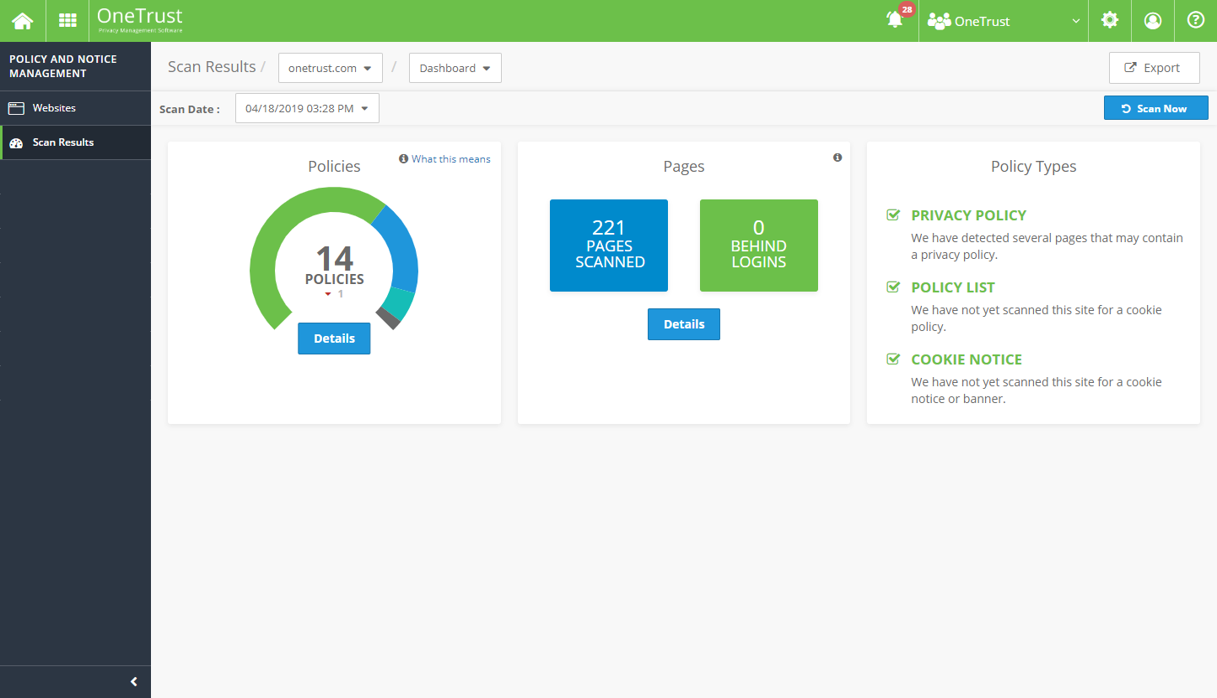Click the Scan Now button
1217x698 pixels.
pyautogui.click(x=1156, y=108)
